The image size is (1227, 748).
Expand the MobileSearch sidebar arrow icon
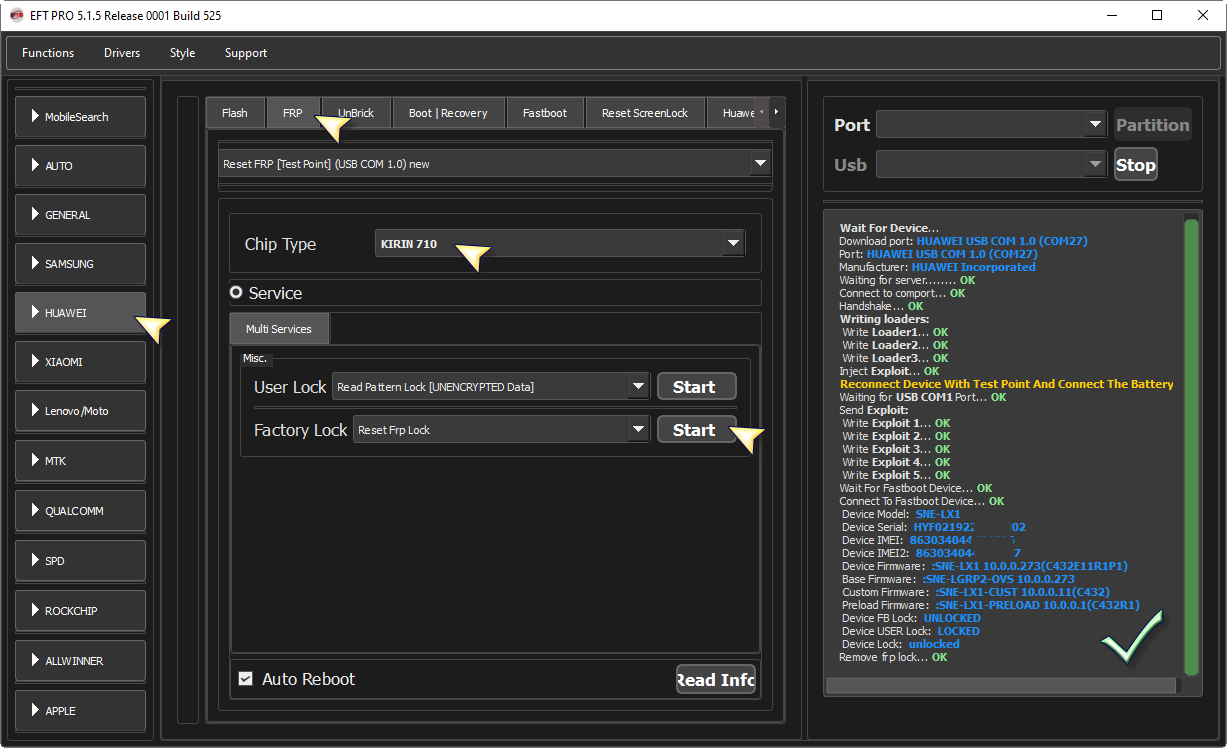click(35, 117)
